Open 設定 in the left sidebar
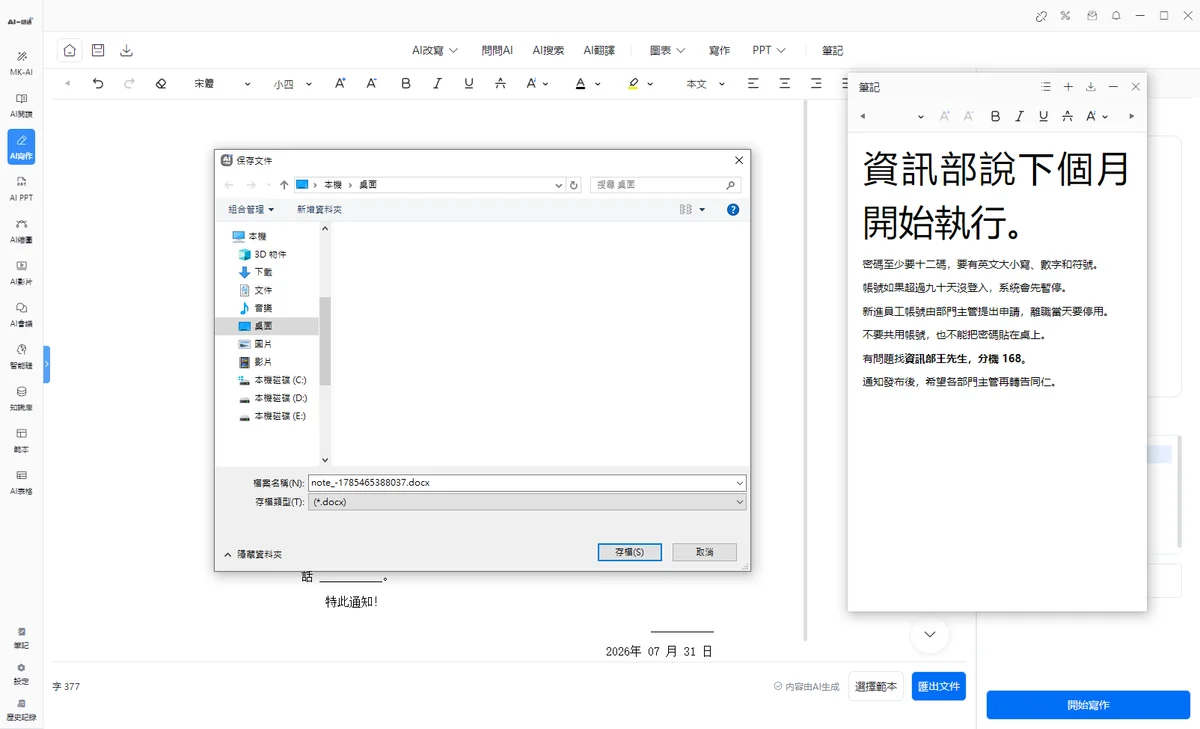1200x729 pixels. [21, 674]
